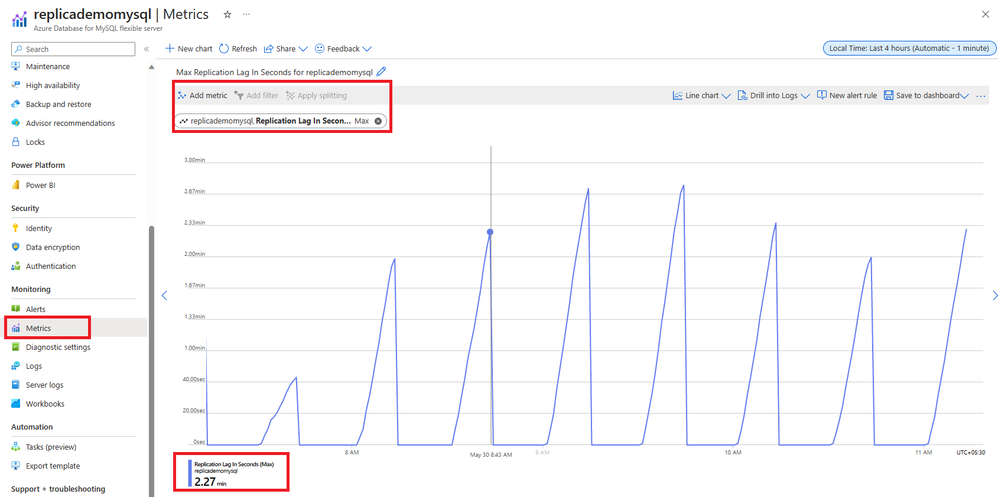Edit chart title with pencil icon

(x=381, y=72)
